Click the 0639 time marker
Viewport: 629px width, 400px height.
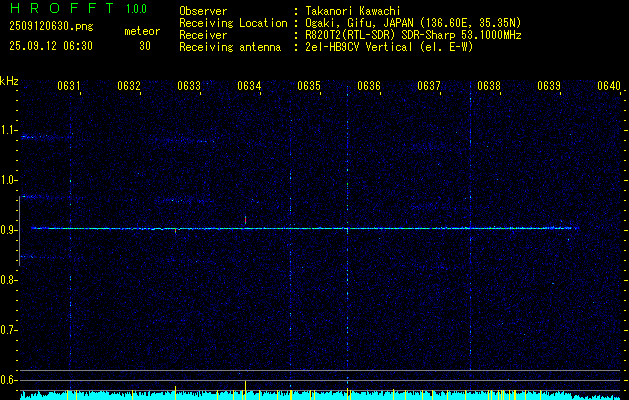coord(549,85)
